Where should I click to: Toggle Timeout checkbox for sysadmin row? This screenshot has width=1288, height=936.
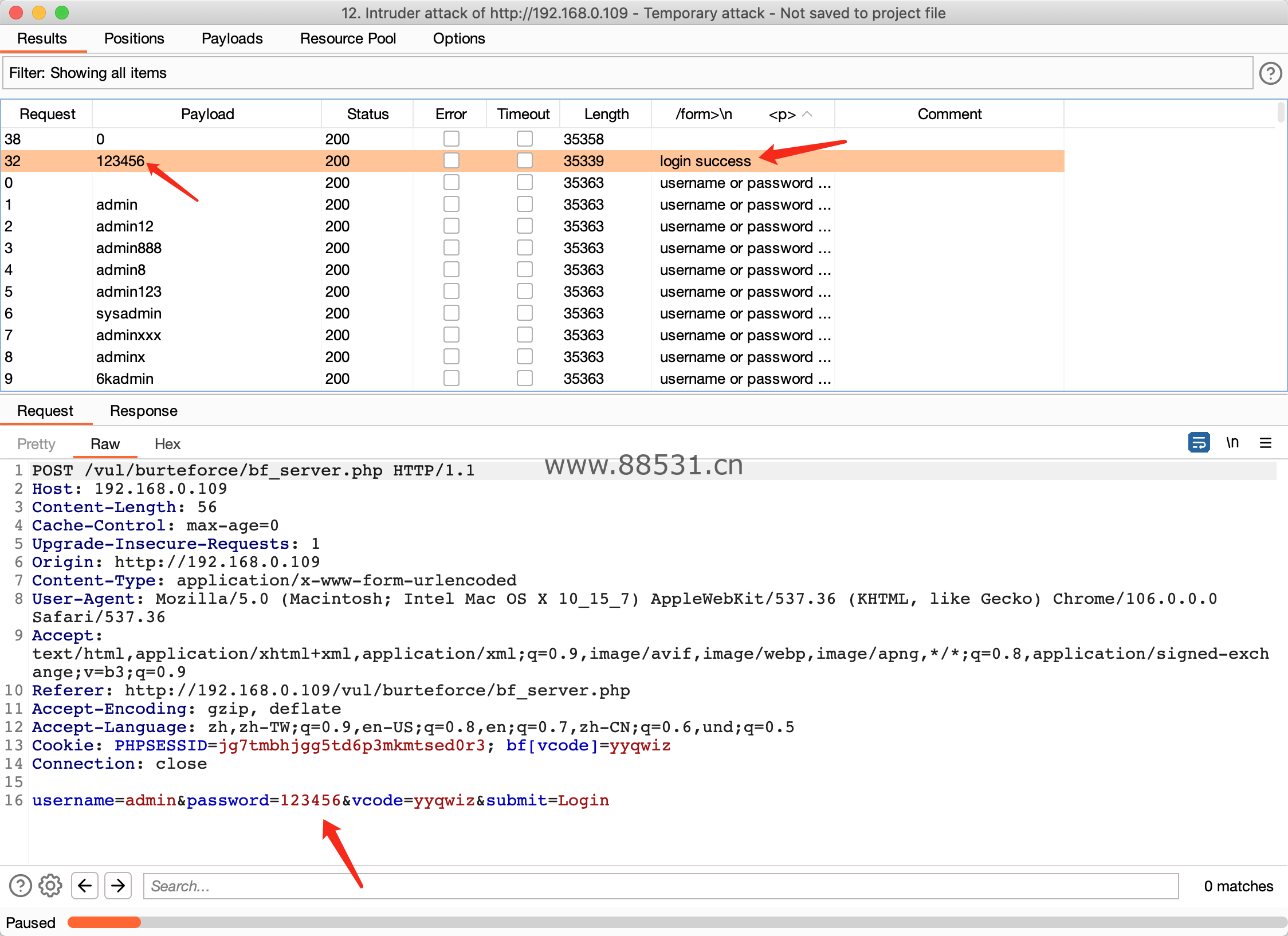tap(524, 313)
